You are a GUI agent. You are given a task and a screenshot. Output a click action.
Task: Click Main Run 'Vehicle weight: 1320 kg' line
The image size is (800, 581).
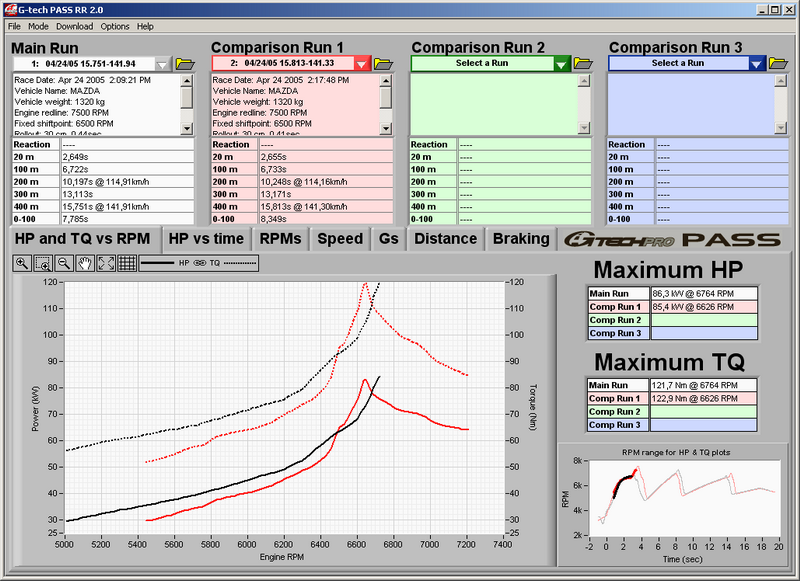59,102
